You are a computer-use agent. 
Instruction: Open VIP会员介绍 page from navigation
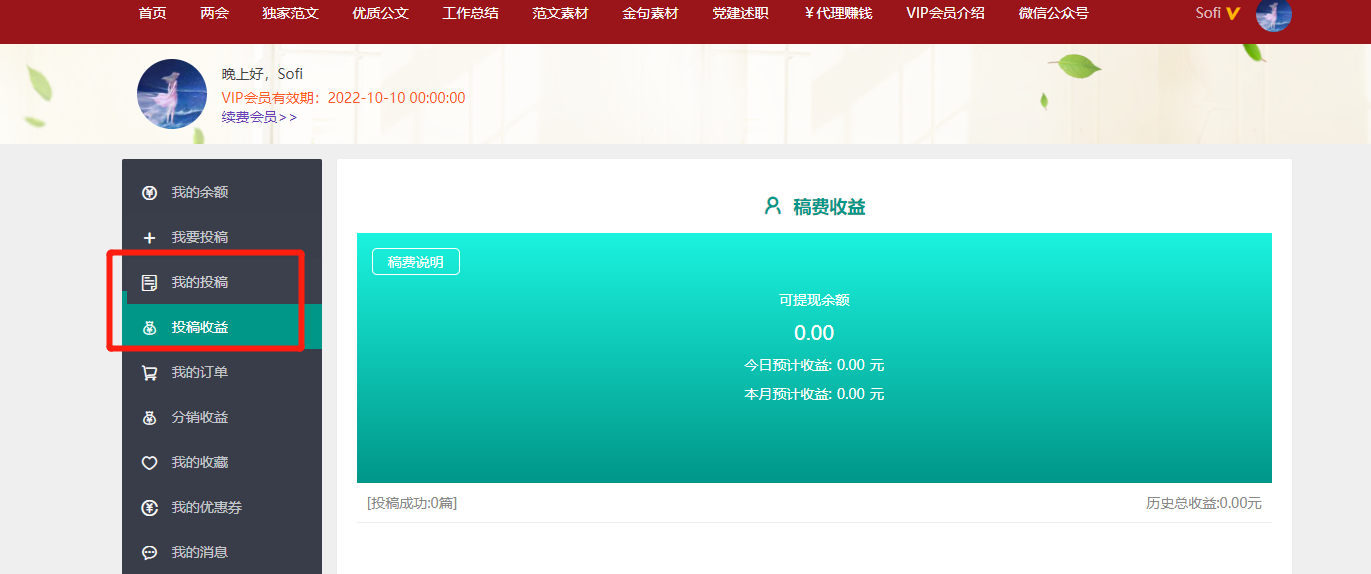tap(945, 14)
